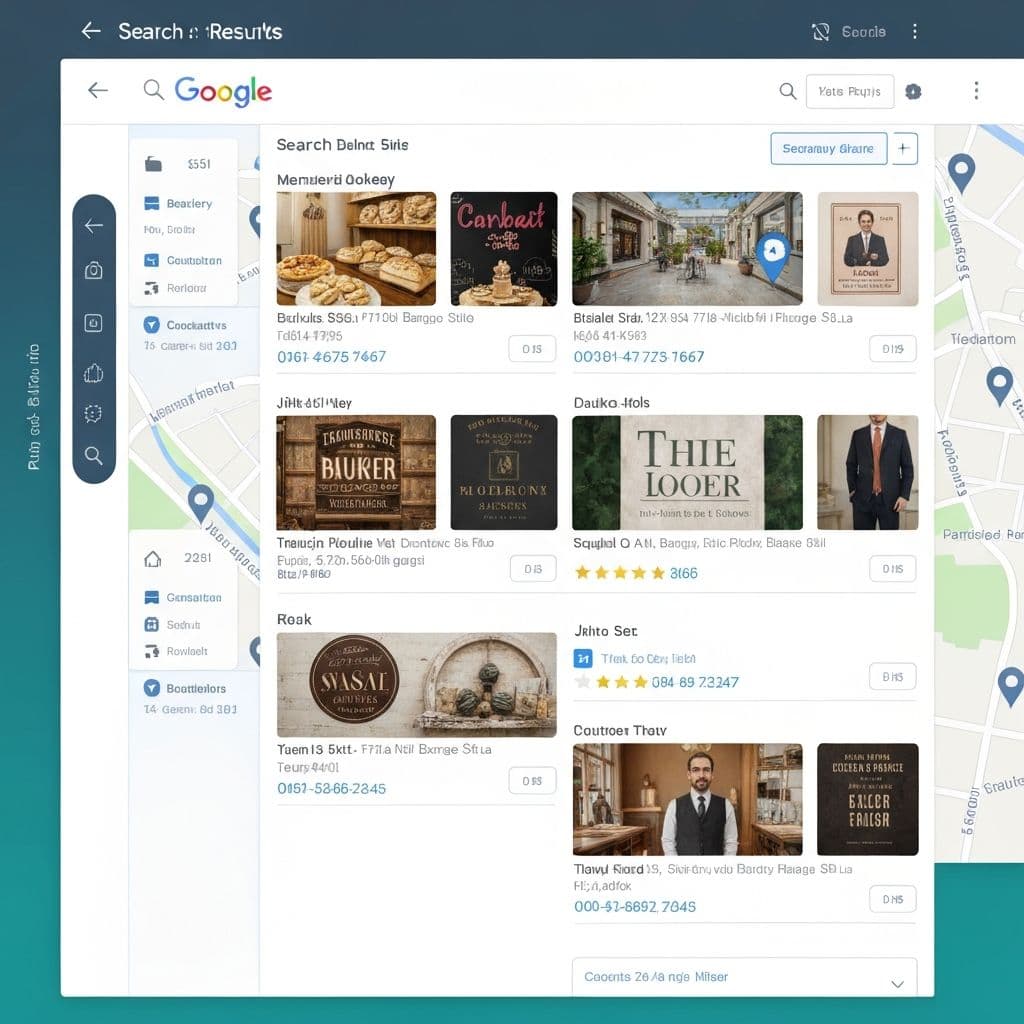Click the settings gear beside the search field

click(x=913, y=90)
